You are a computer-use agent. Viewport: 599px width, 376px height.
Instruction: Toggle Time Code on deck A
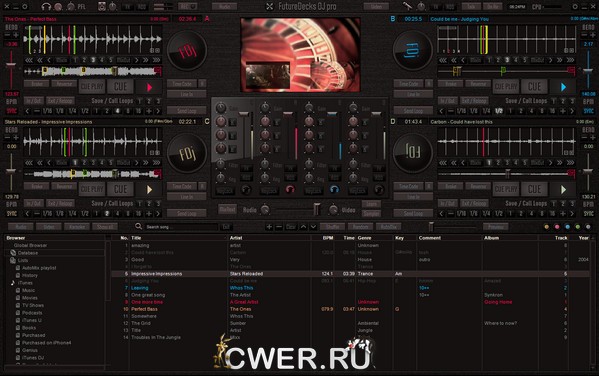tap(182, 83)
